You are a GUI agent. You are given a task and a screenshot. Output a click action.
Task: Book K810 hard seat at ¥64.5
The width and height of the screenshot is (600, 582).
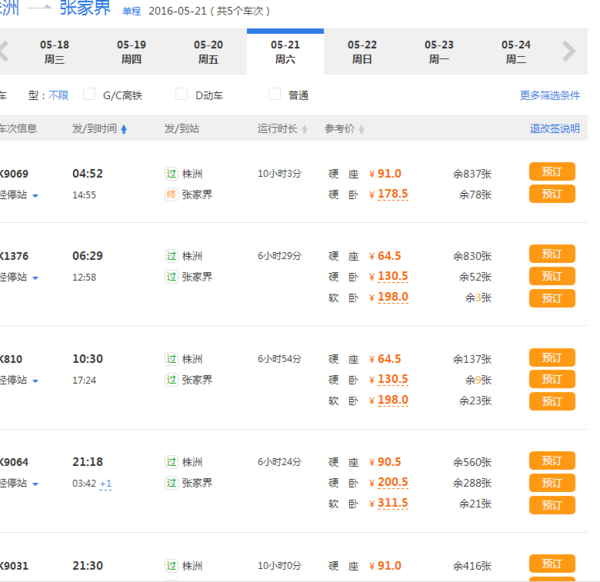pyautogui.click(x=552, y=357)
